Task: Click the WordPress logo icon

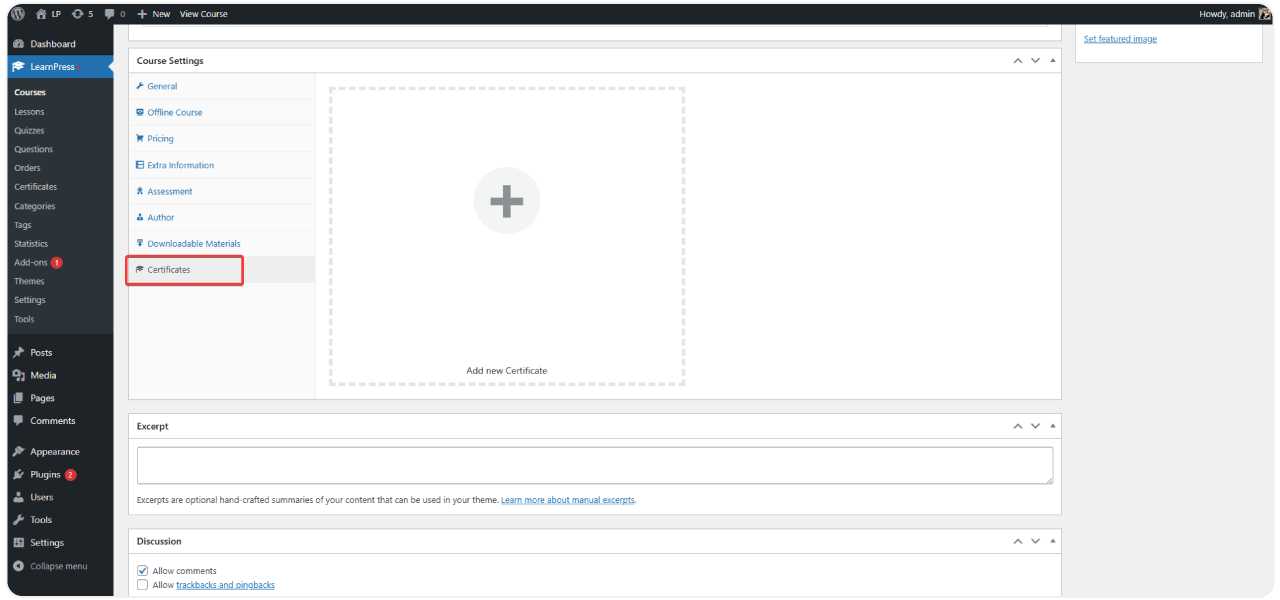Action: coord(18,14)
